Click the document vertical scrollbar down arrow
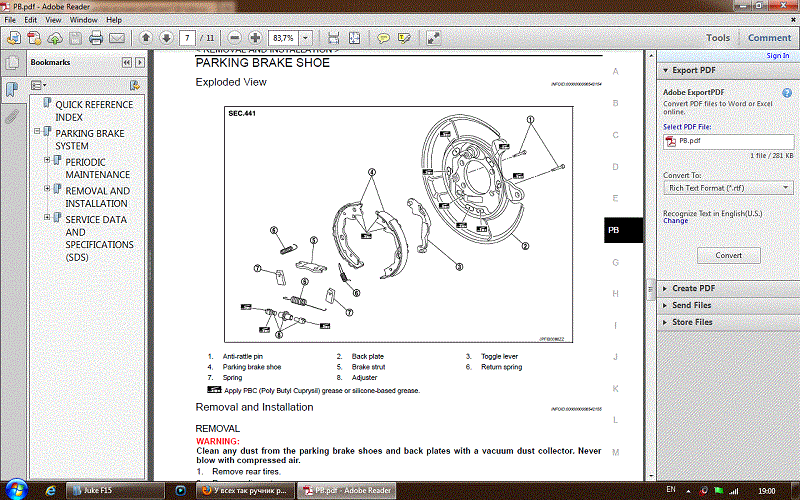 [x=651, y=477]
